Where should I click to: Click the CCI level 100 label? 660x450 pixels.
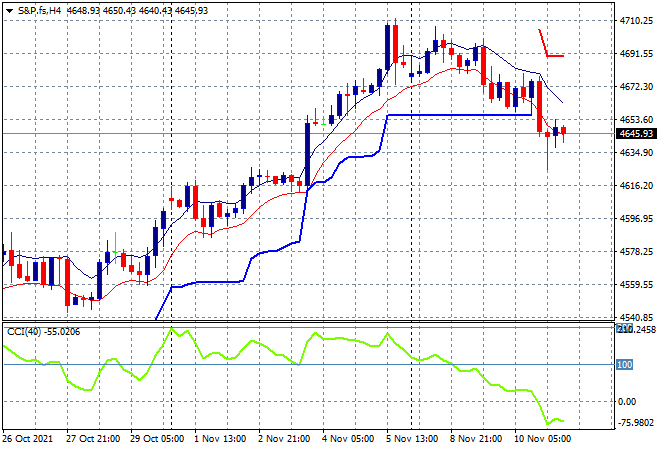click(624, 365)
